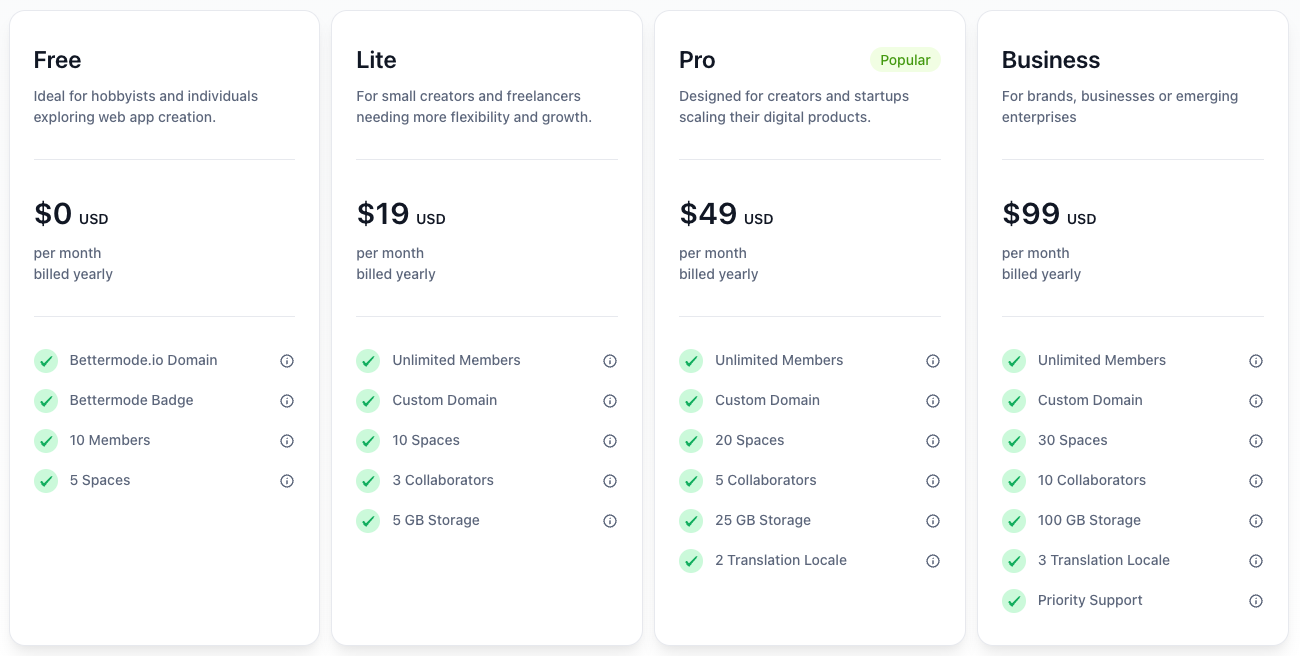Show info for 2 Translation Locale
The image size is (1300, 656).
[x=933, y=561]
